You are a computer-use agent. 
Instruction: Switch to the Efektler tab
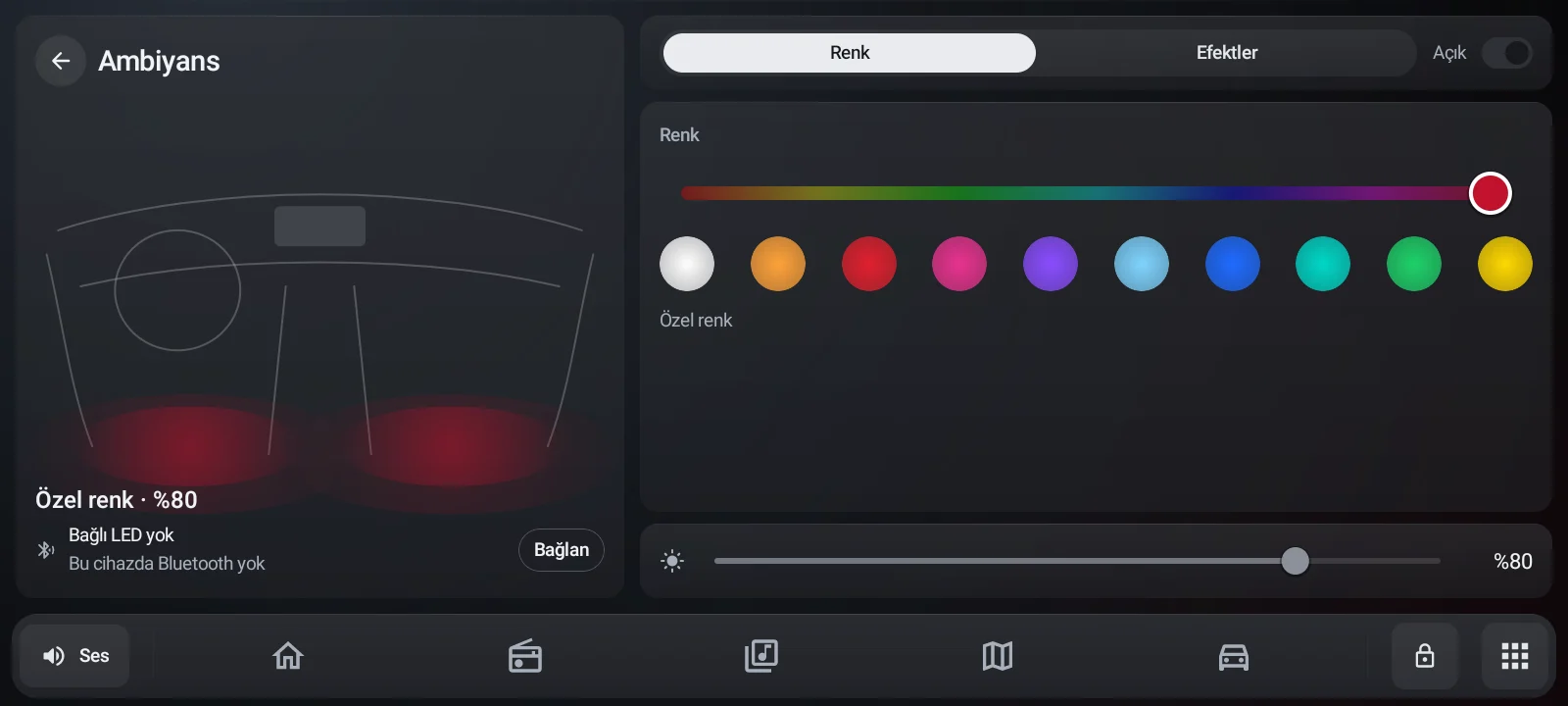pyautogui.click(x=1227, y=53)
